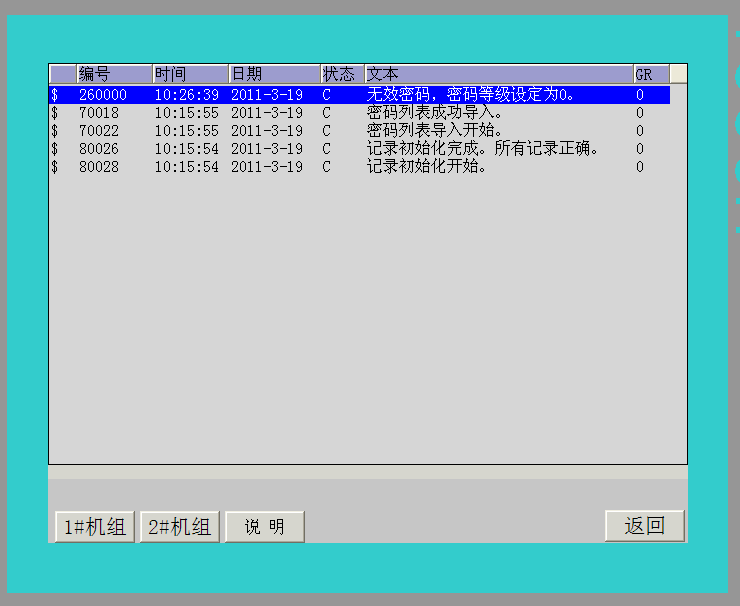Click text 无效密码,密码等级设定为0。

click(x=471, y=95)
